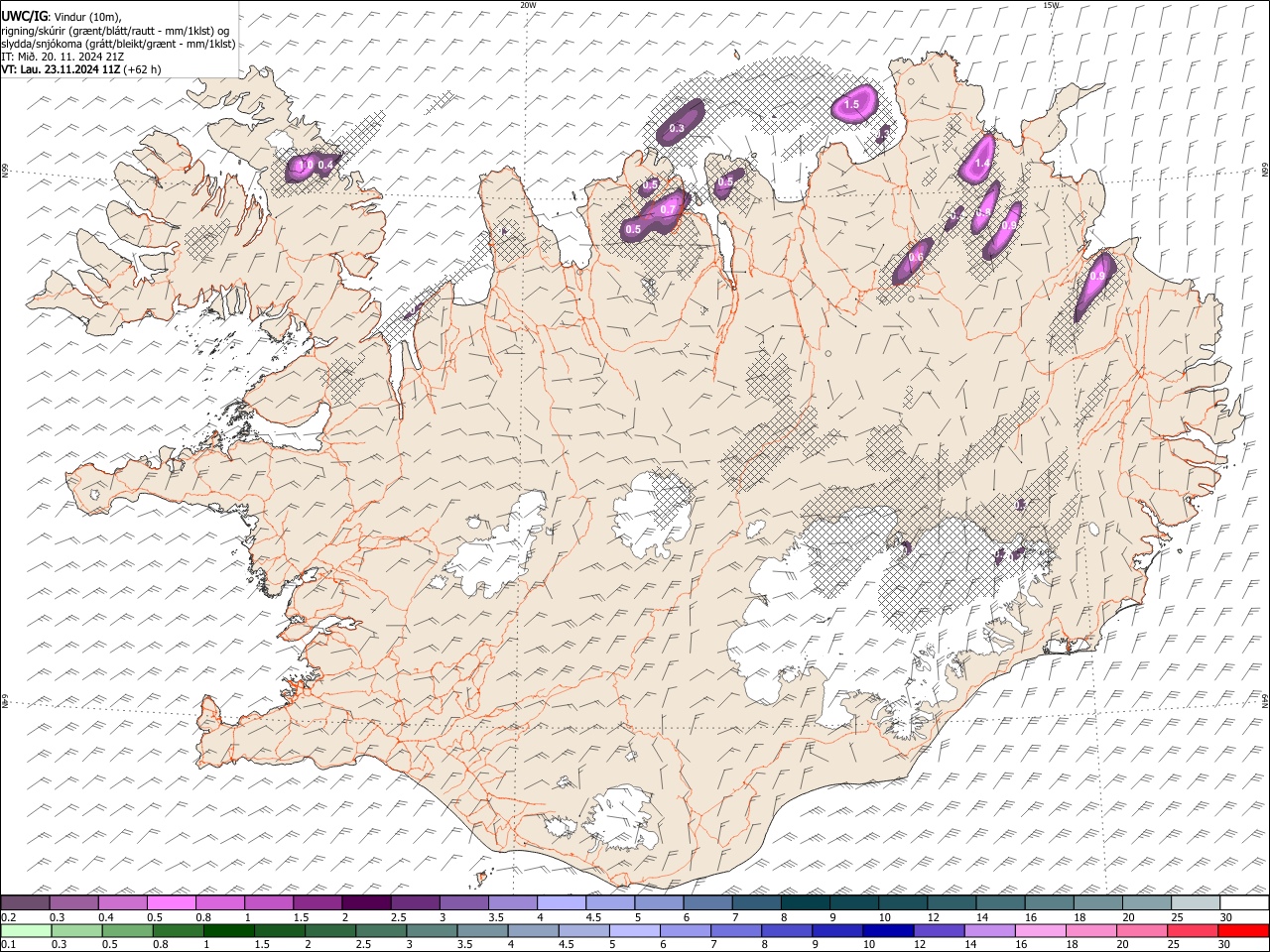Click the 1.0 value in the Westfjords
Screen dimensions: 1270x952
point(306,165)
